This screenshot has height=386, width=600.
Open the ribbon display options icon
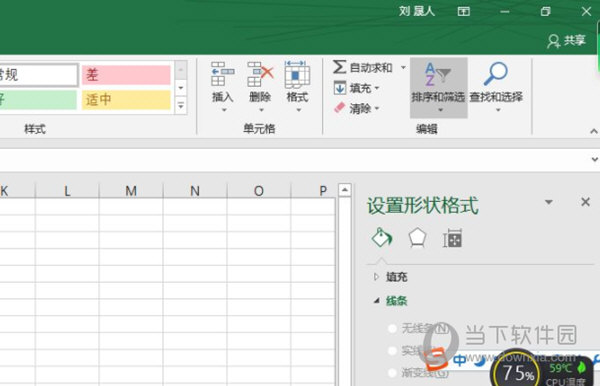tap(463, 11)
